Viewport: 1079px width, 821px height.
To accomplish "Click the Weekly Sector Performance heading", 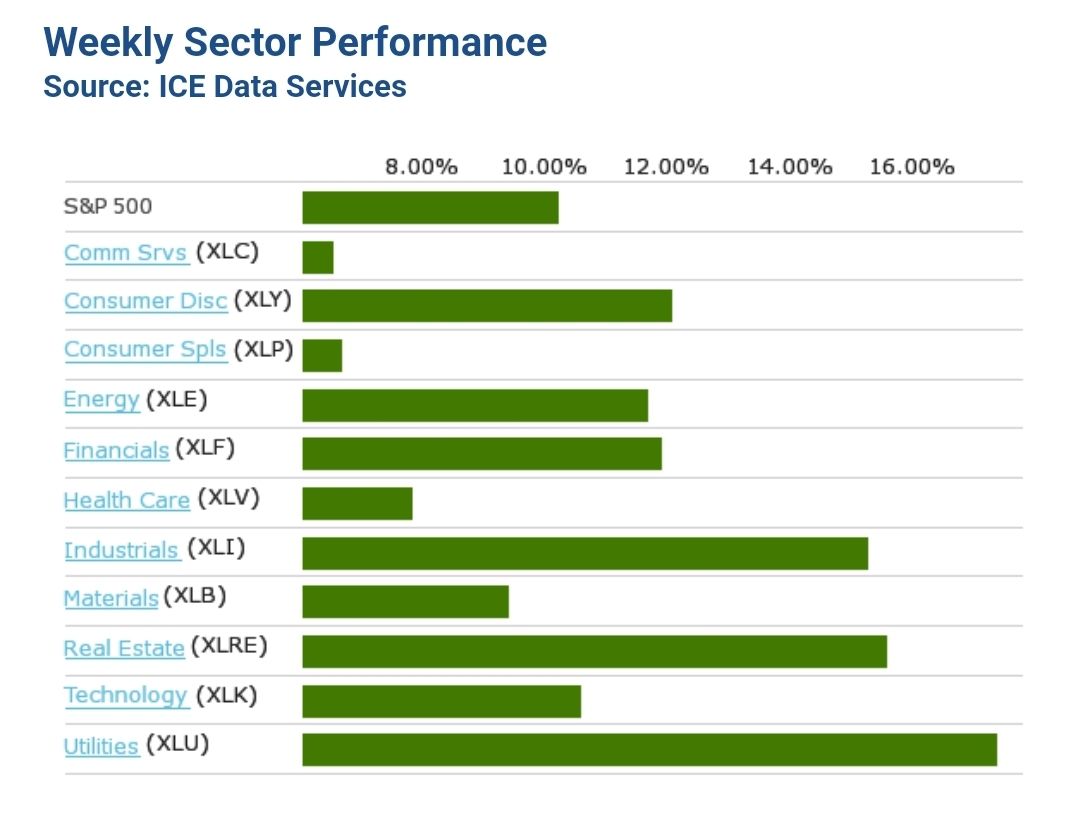I will (x=295, y=43).
